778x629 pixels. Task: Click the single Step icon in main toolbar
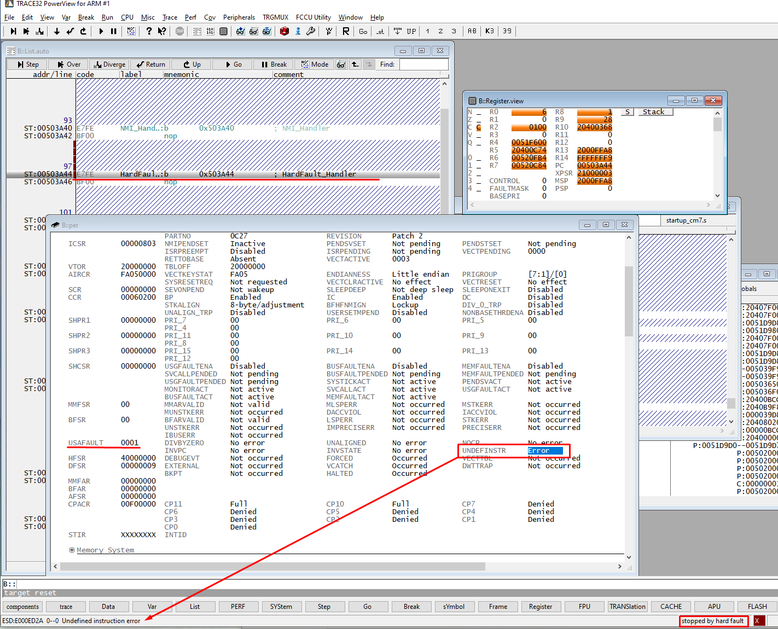(13, 31)
